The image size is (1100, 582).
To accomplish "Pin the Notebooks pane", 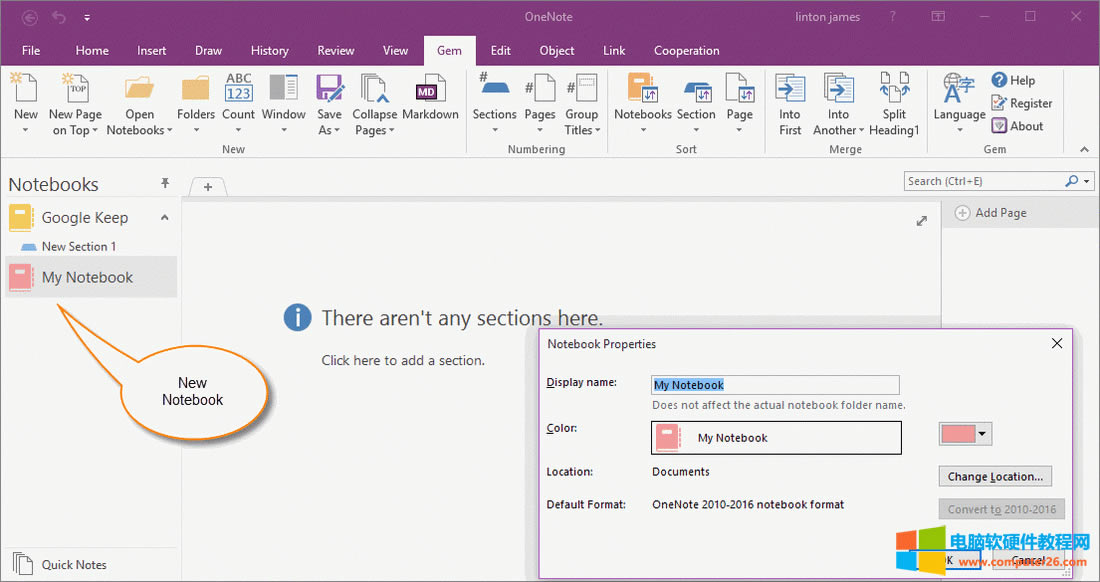I will 165,184.
